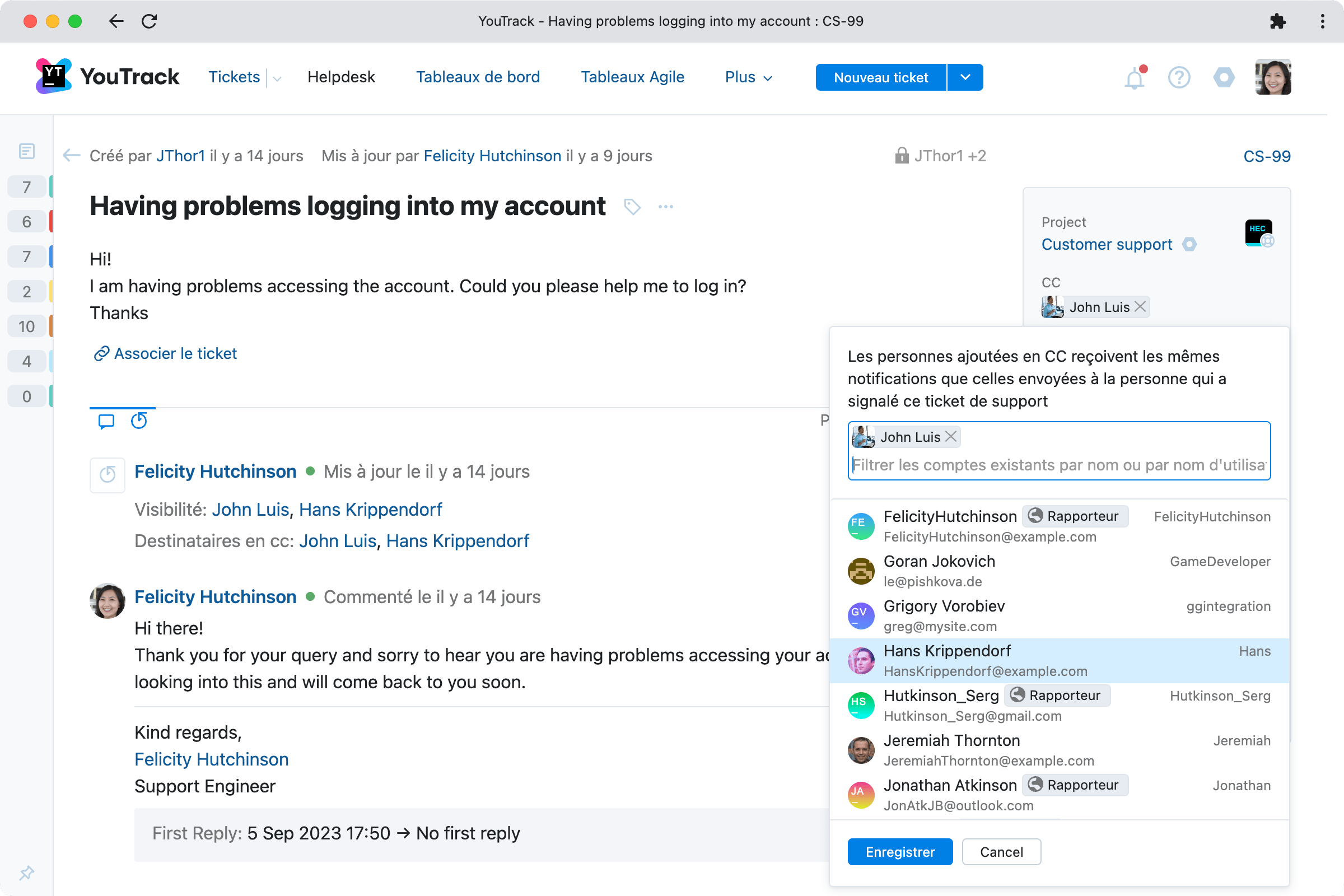Remove John Luis from CC filter field
The width and height of the screenshot is (1344, 896).
[x=951, y=437]
